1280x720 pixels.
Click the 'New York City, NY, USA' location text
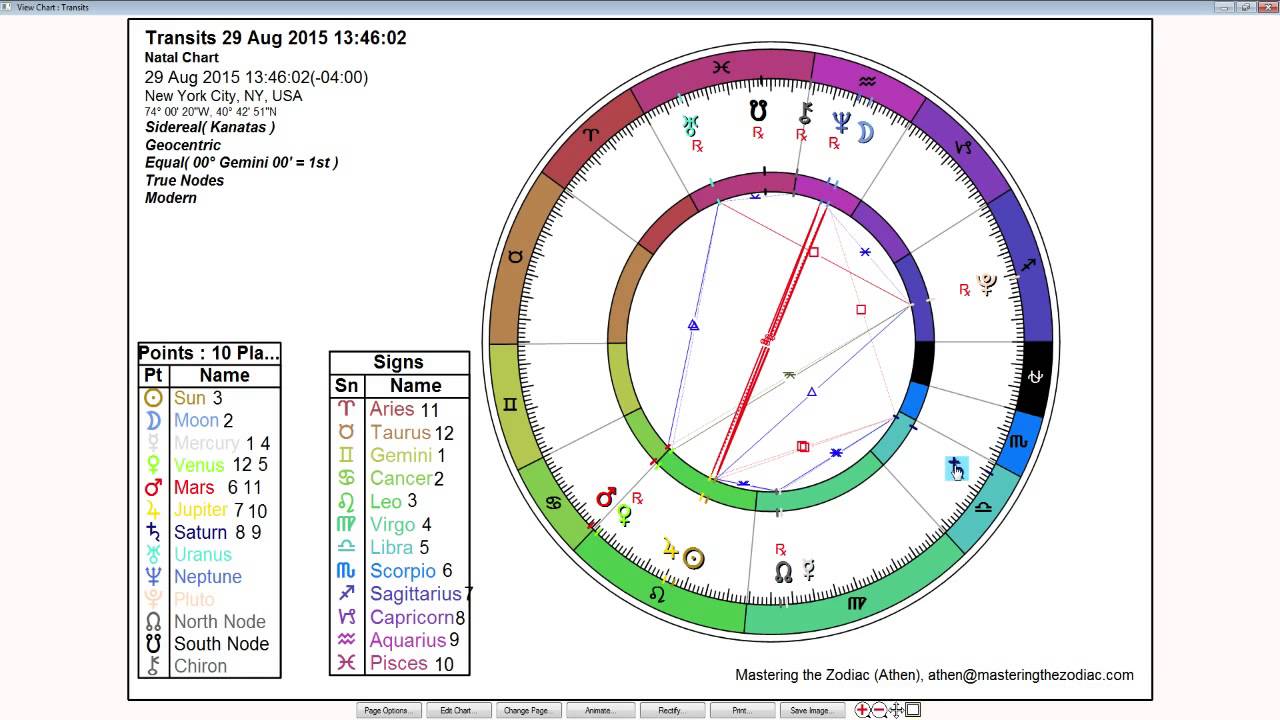pyautogui.click(x=223, y=96)
